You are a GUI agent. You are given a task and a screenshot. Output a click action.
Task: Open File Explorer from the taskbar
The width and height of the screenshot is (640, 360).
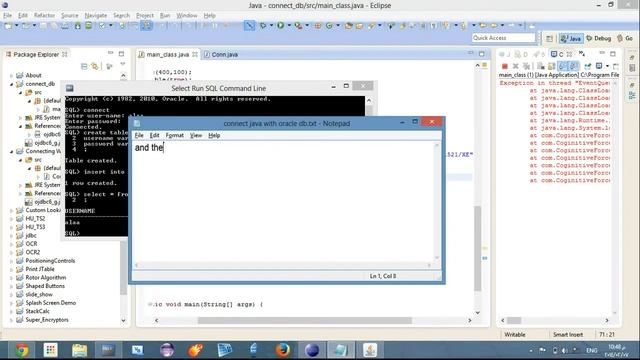coord(79,350)
